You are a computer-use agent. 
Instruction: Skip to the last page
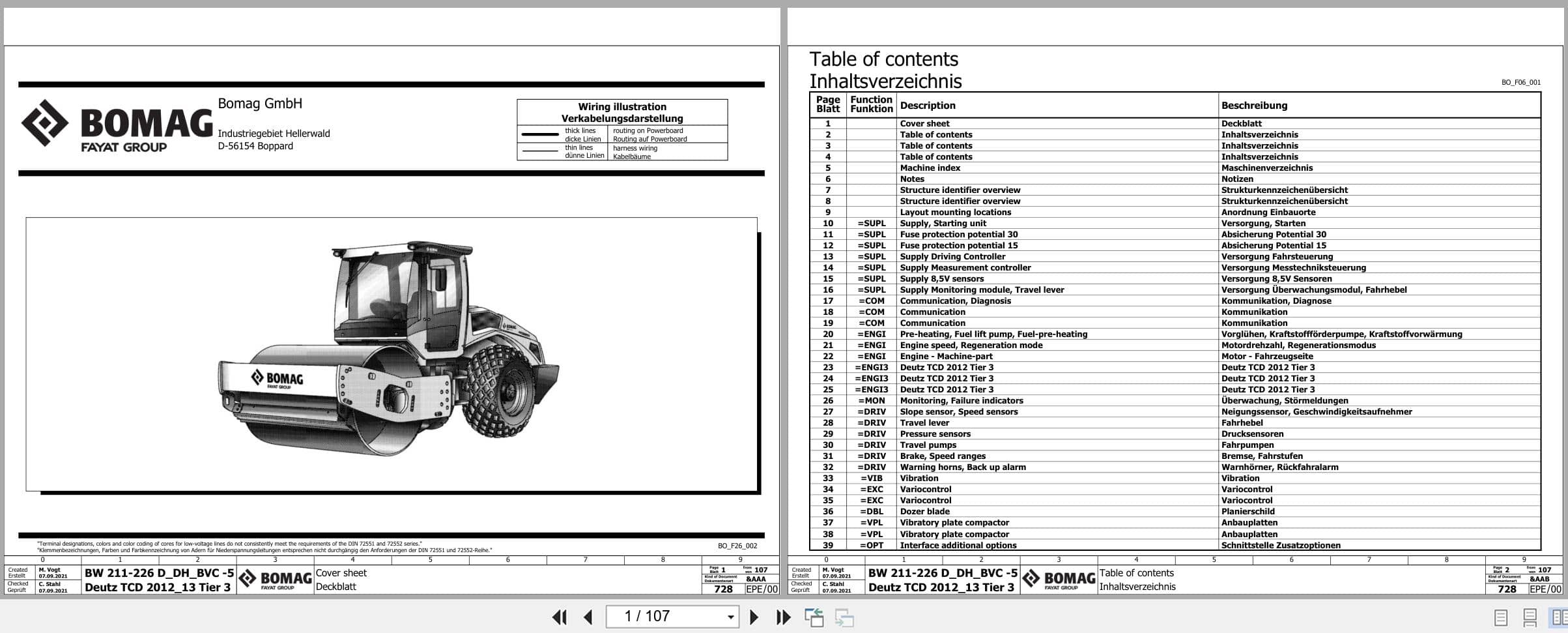782,616
